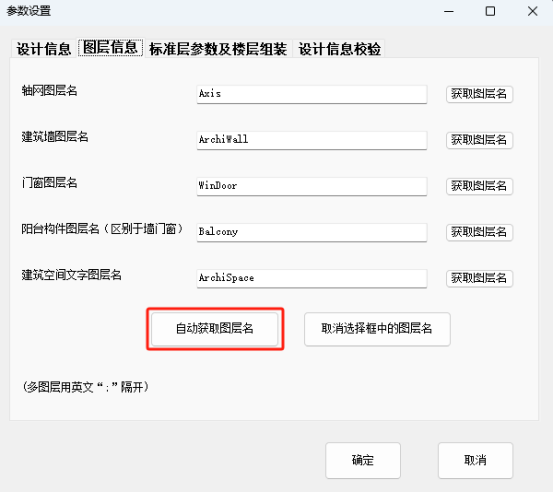
Task: Open the 设计信息校验 tab
Action: 339,49
